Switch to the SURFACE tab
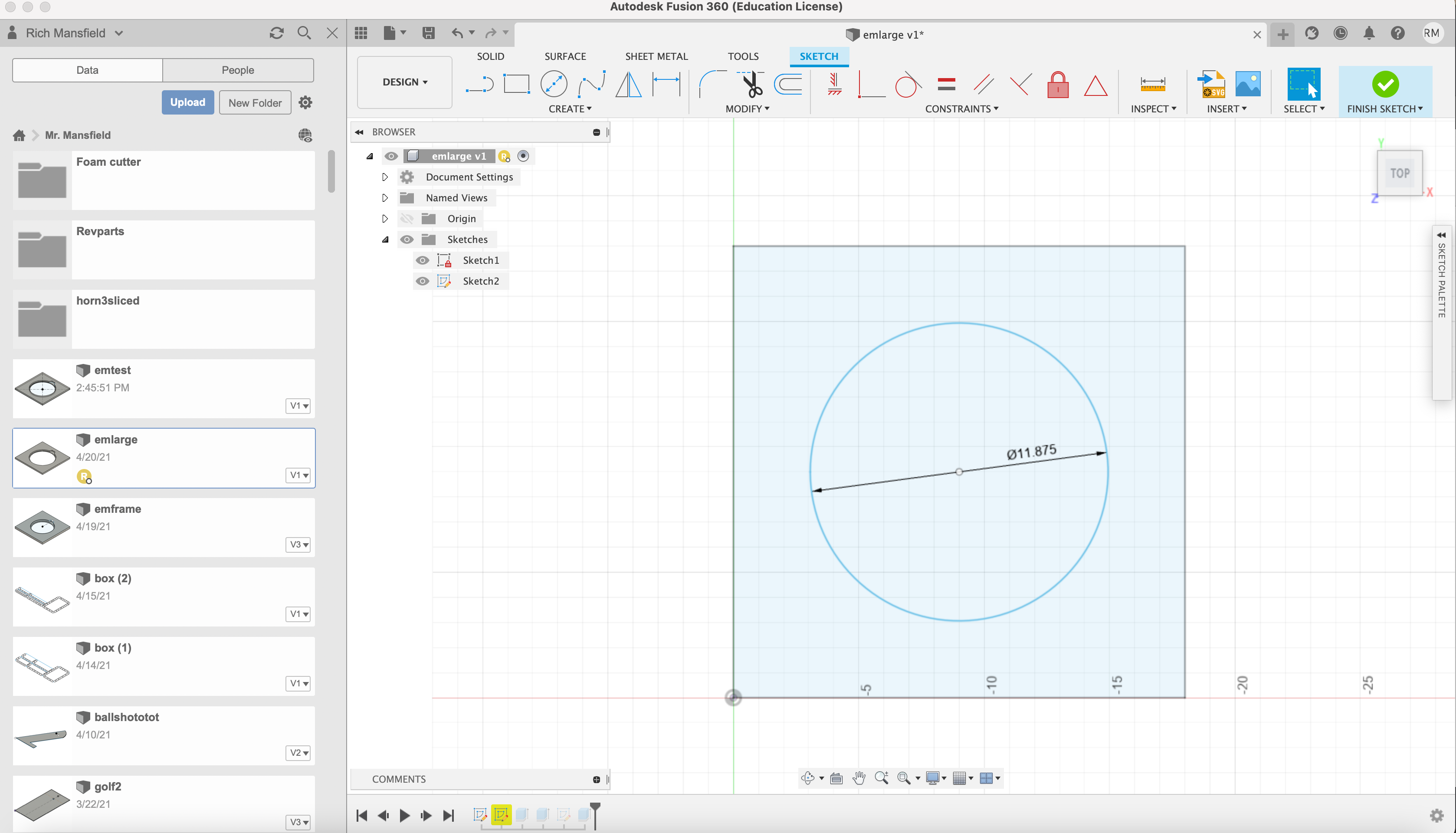Image resolution: width=1456 pixels, height=833 pixels. 565,56
